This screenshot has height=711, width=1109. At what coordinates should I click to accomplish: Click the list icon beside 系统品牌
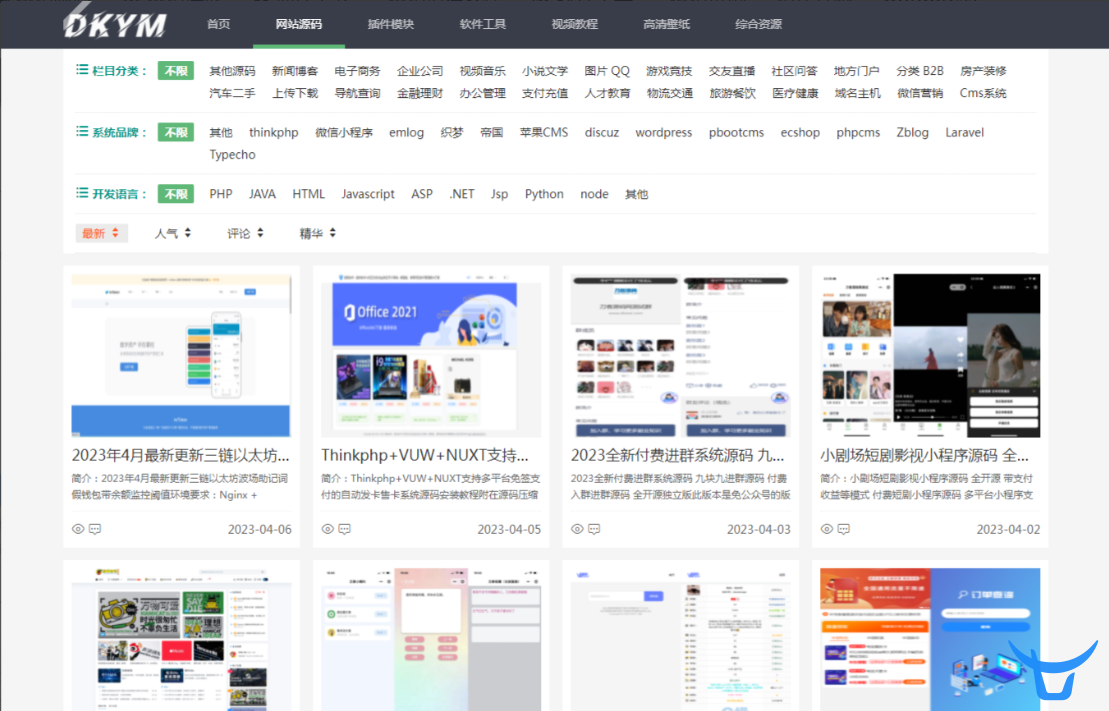[x=82, y=132]
